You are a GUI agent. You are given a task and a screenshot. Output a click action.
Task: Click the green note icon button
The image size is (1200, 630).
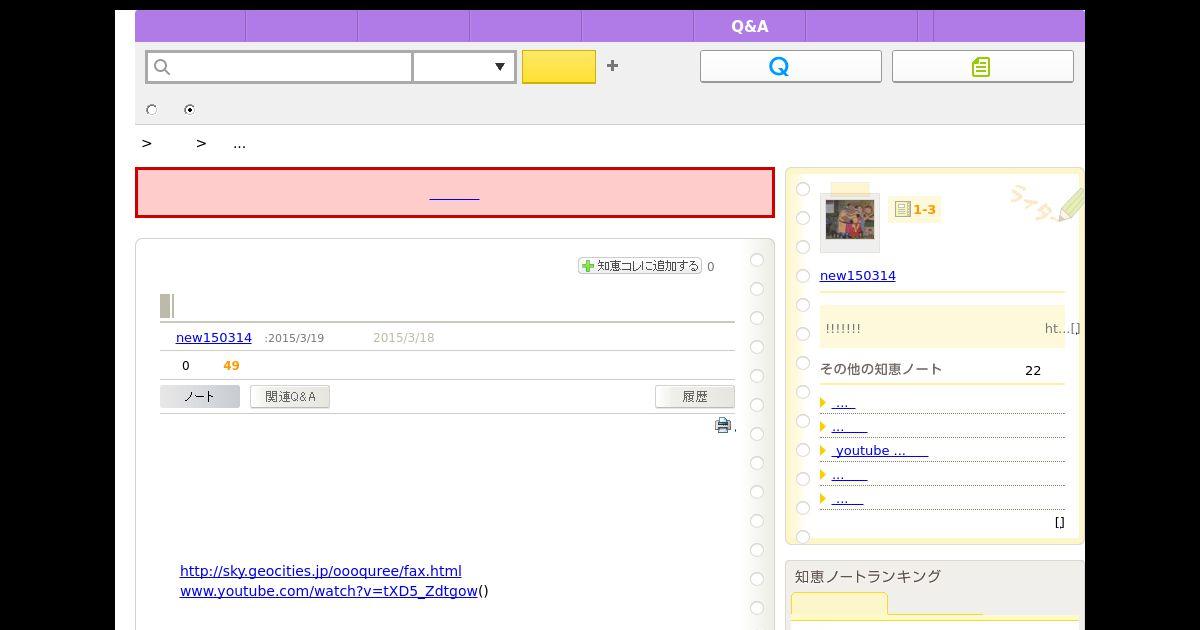(x=982, y=67)
